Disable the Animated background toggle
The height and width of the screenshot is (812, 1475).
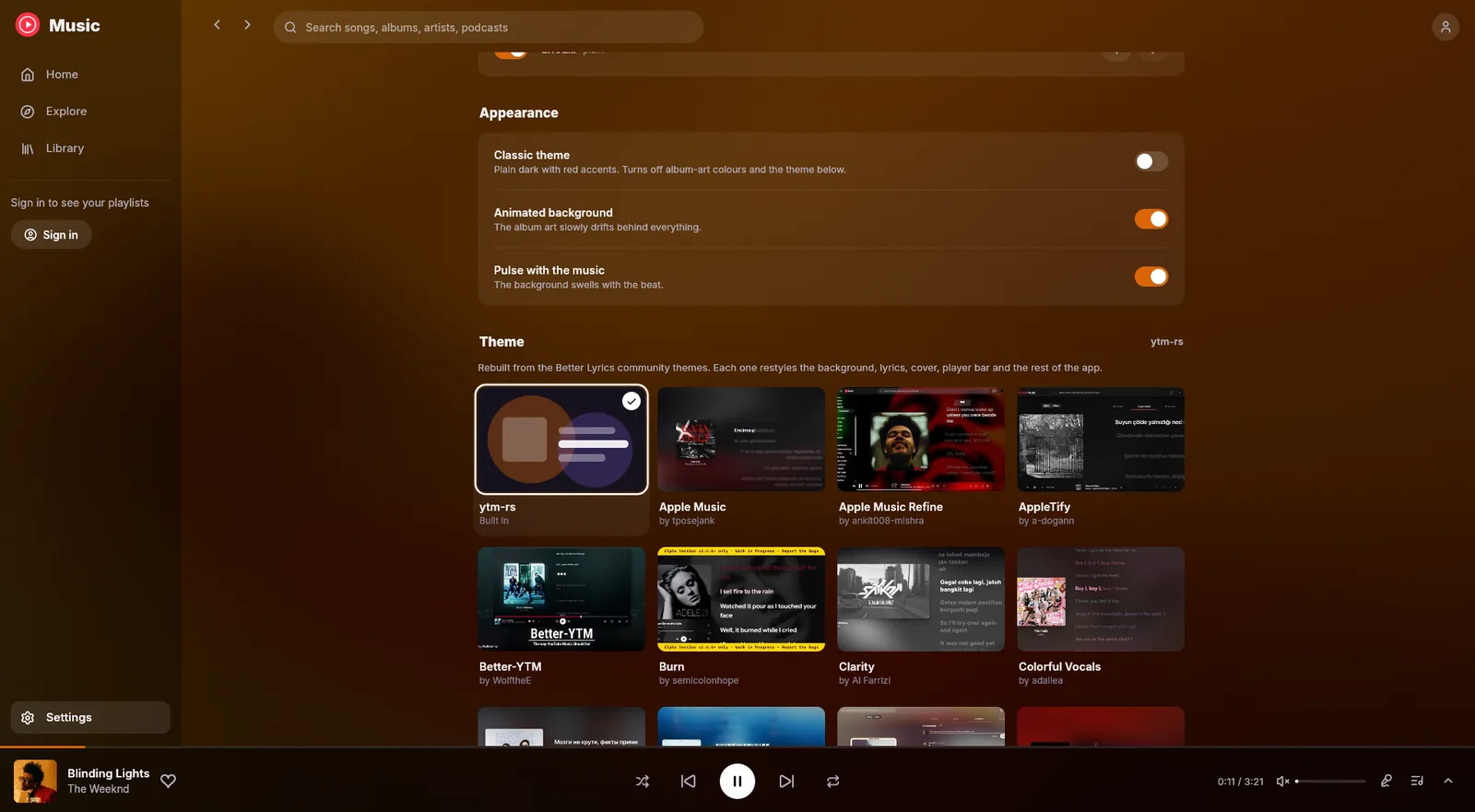coord(1150,219)
